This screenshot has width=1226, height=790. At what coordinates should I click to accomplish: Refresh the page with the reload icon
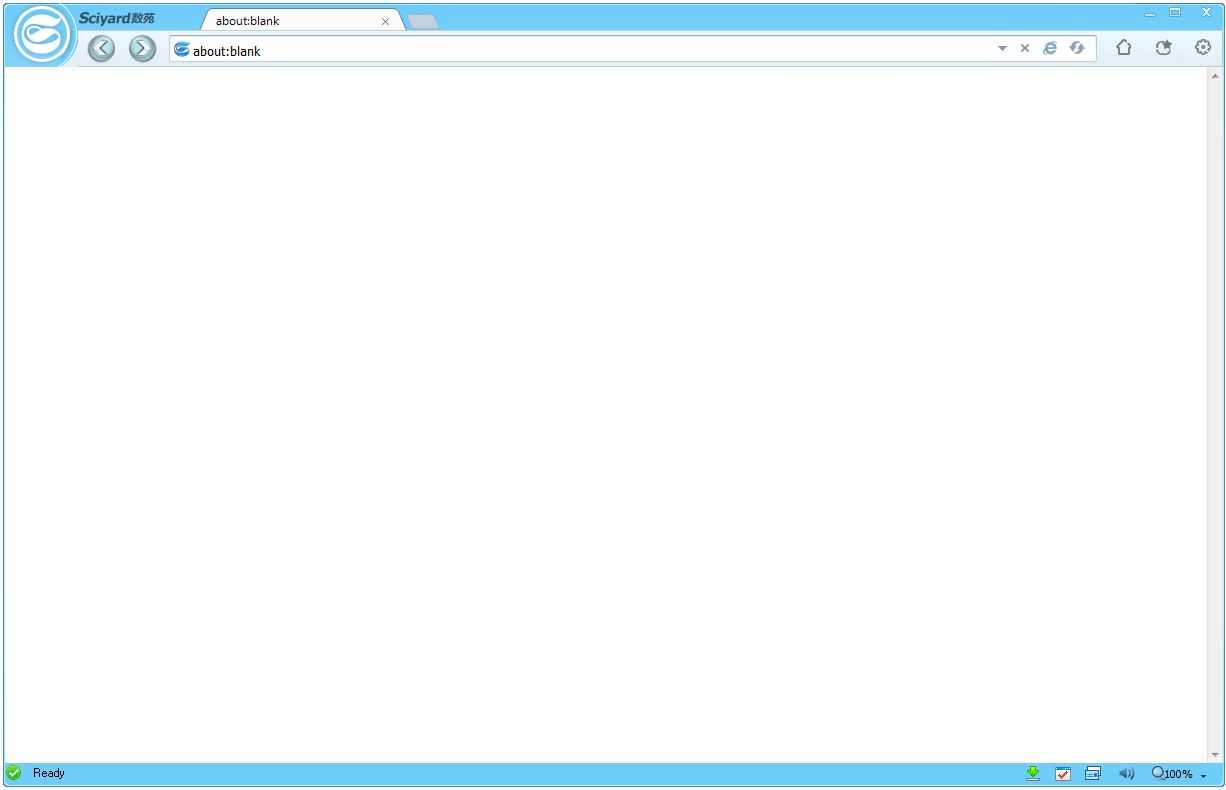1077,48
